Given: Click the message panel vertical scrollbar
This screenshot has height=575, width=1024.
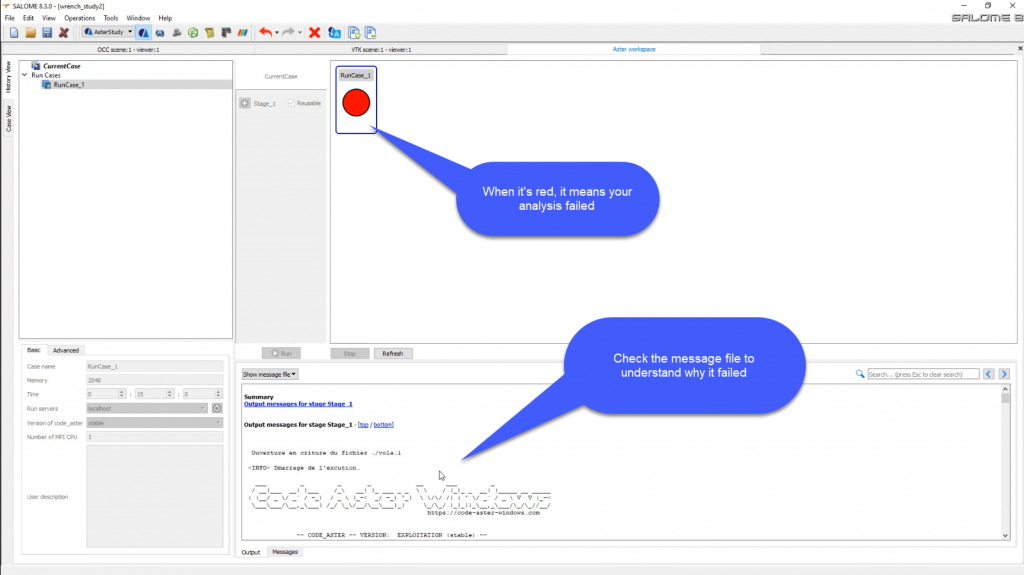Looking at the screenshot, I should (1005, 462).
